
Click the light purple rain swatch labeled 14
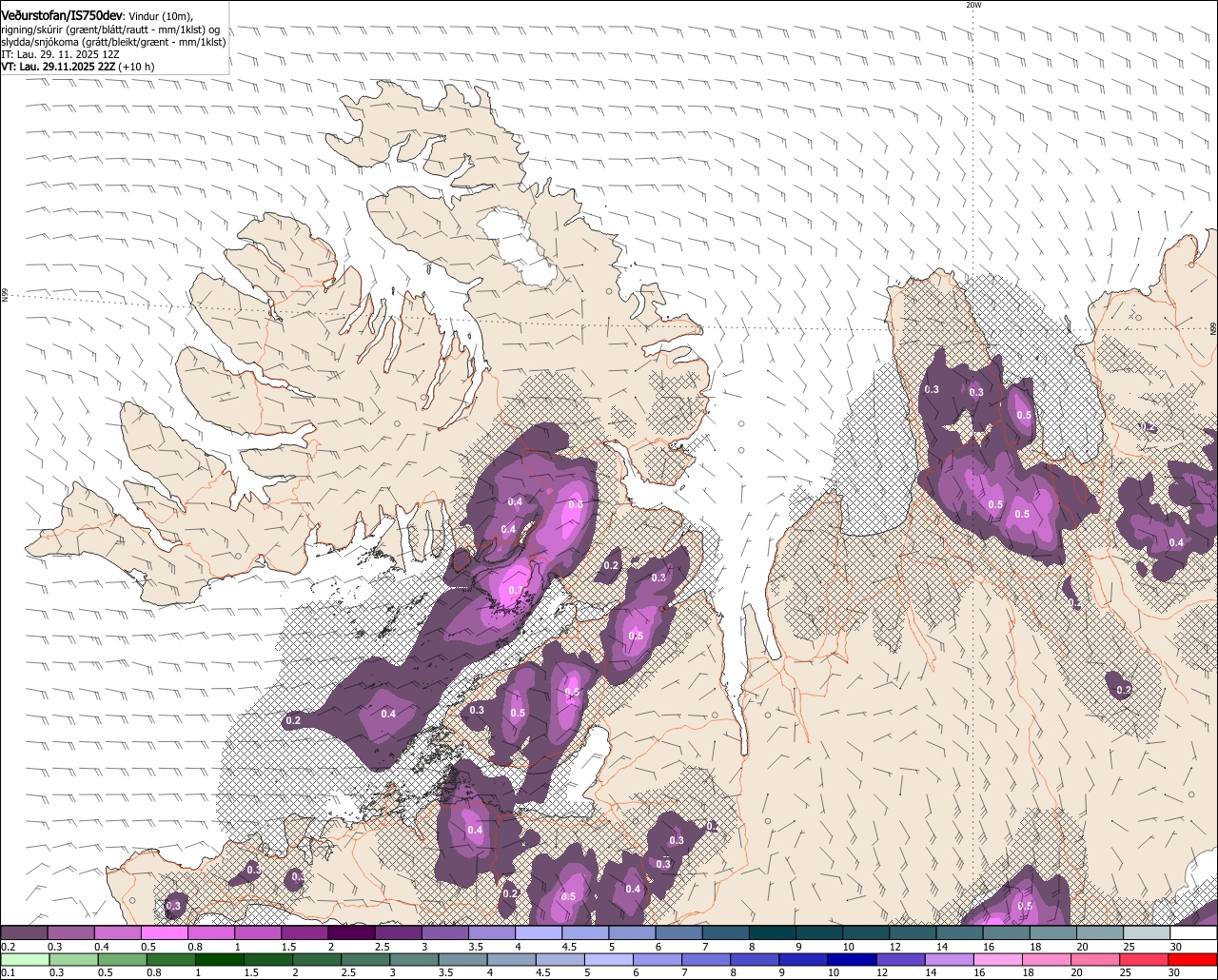coord(950,959)
